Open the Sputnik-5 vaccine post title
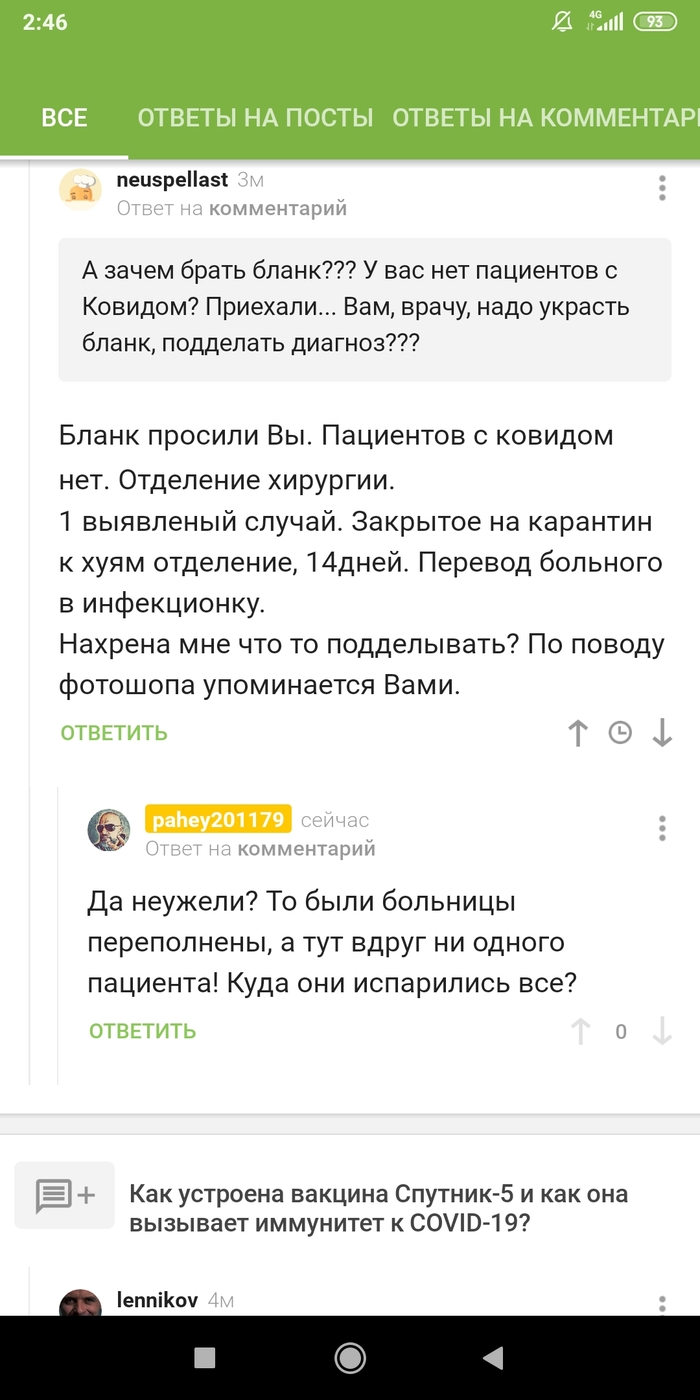 (378, 1208)
